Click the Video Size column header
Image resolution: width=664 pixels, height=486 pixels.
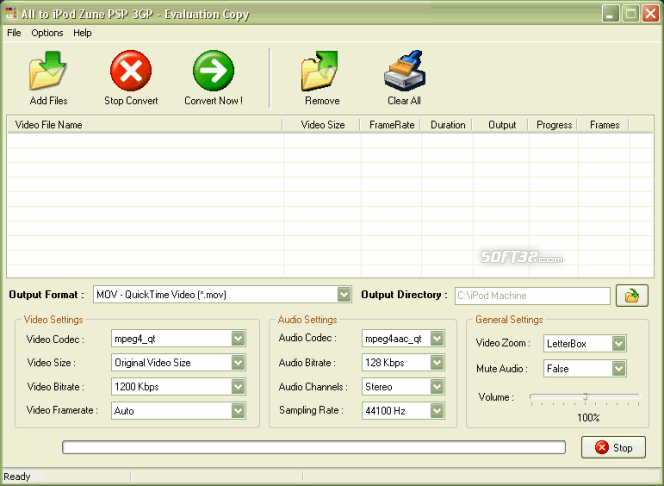[322, 125]
